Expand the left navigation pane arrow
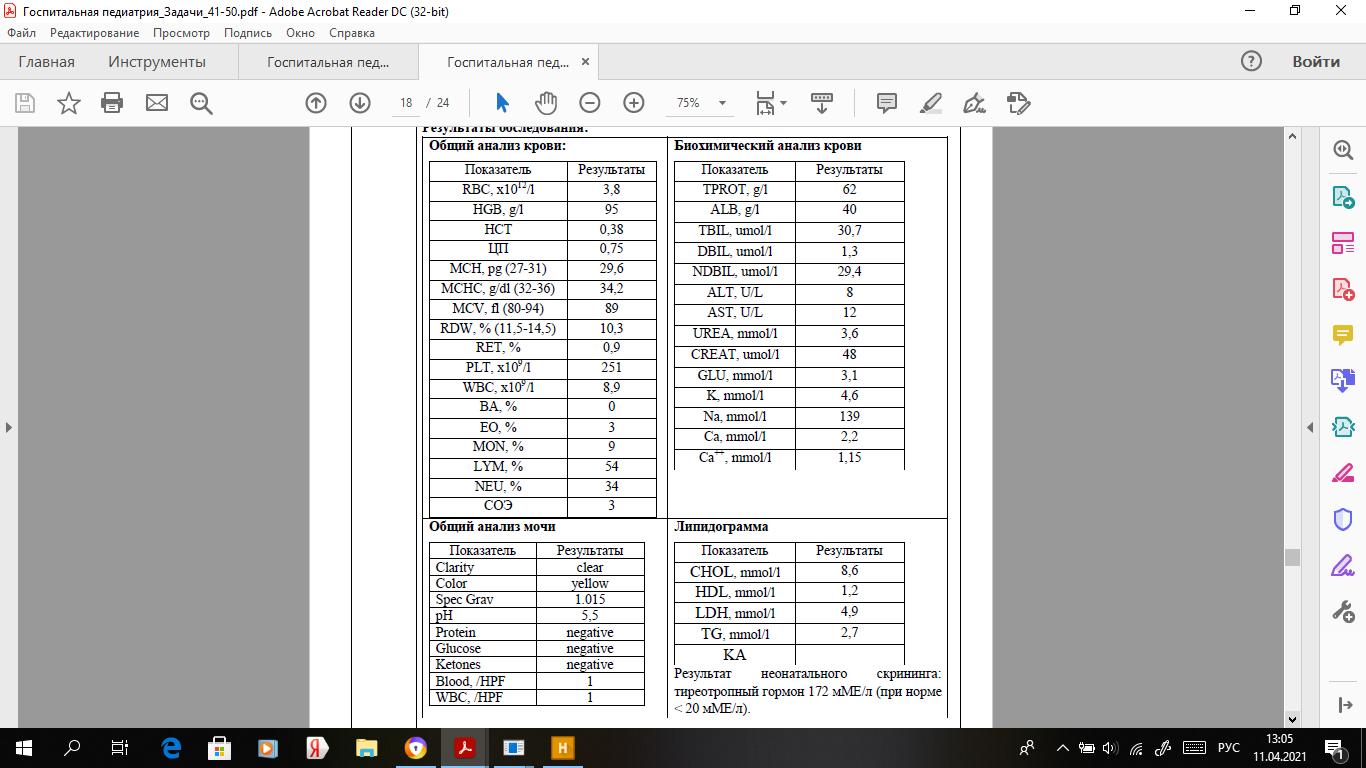Viewport: 1366px width, 768px height. (9, 427)
